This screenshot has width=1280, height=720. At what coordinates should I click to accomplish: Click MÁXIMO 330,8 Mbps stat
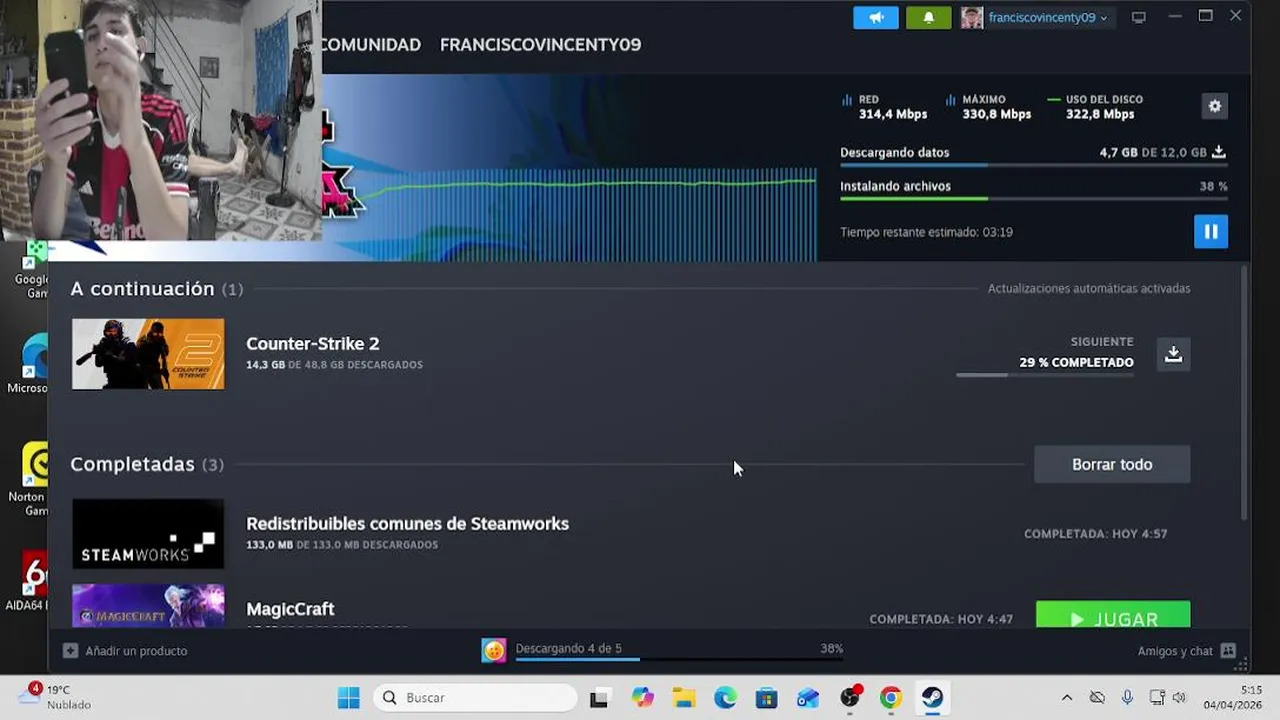point(988,107)
